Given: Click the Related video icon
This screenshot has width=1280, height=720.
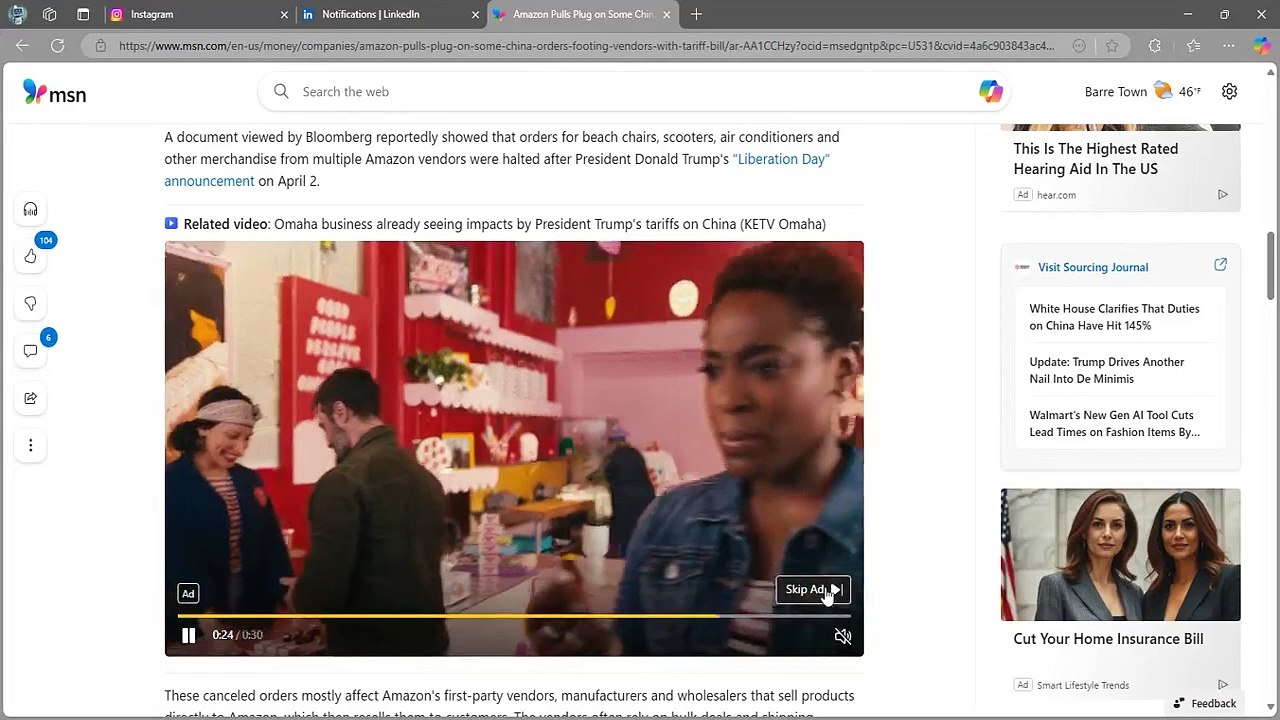Looking at the screenshot, I should point(171,224).
